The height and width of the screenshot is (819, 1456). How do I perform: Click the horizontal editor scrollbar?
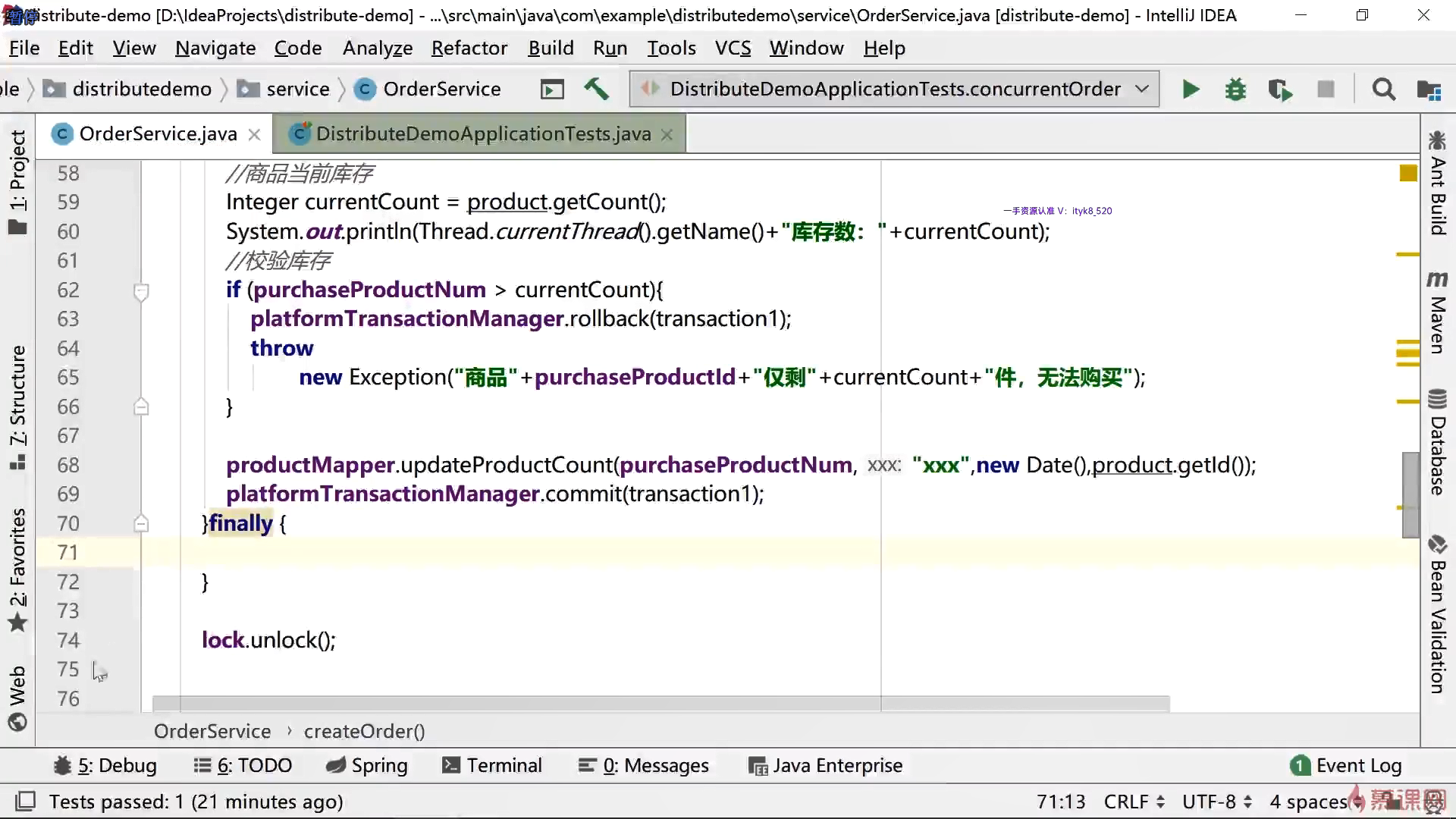click(660, 704)
